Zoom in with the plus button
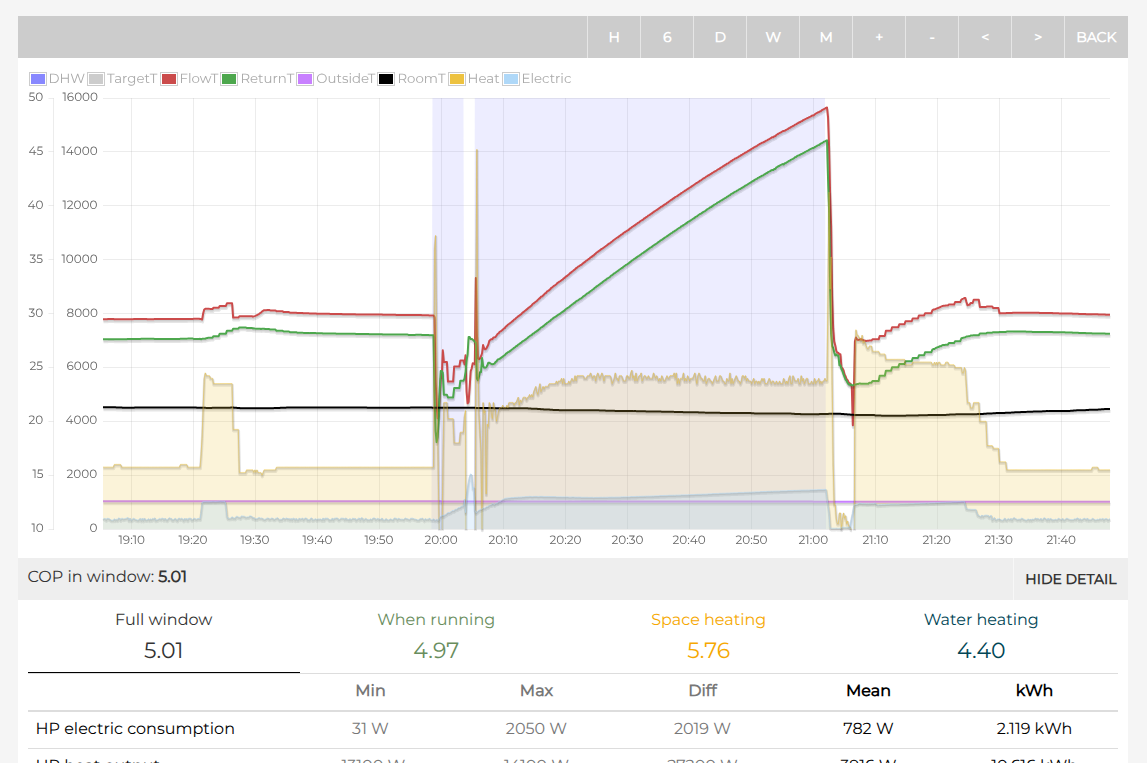This screenshot has height=763, width=1147. point(879,37)
